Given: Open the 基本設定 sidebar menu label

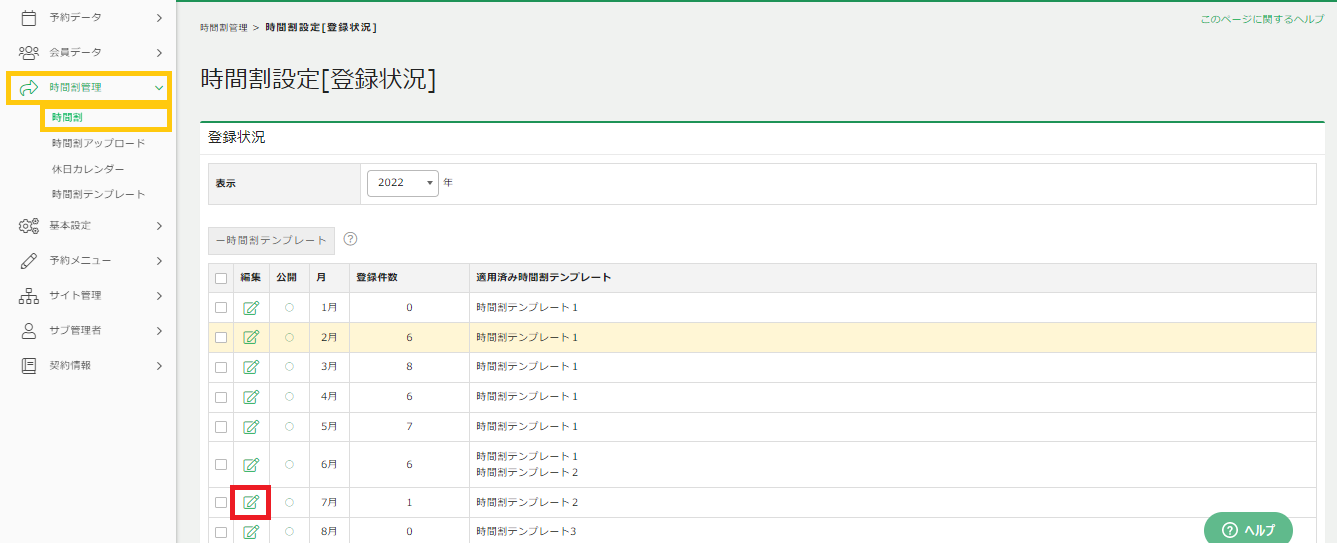Looking at the screenshot, I should pyautogui.click(x=70, y=225).
